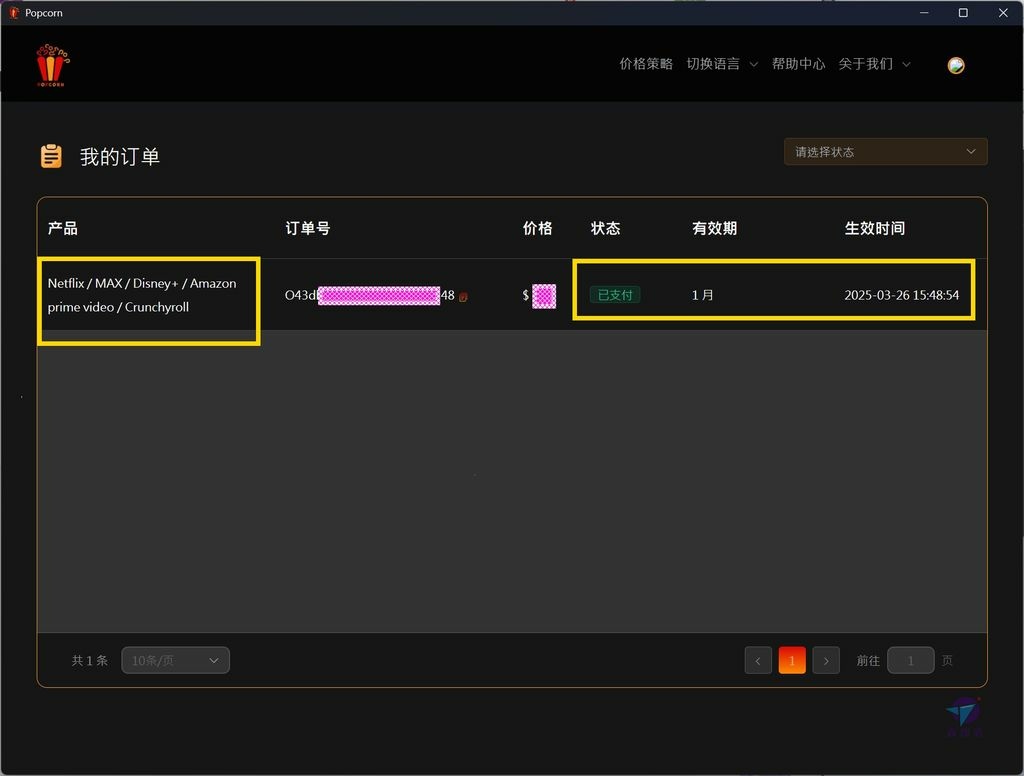Click the order number starting O43d
The width and height of the screenshot is (1024, 776).
pos(370,295)
